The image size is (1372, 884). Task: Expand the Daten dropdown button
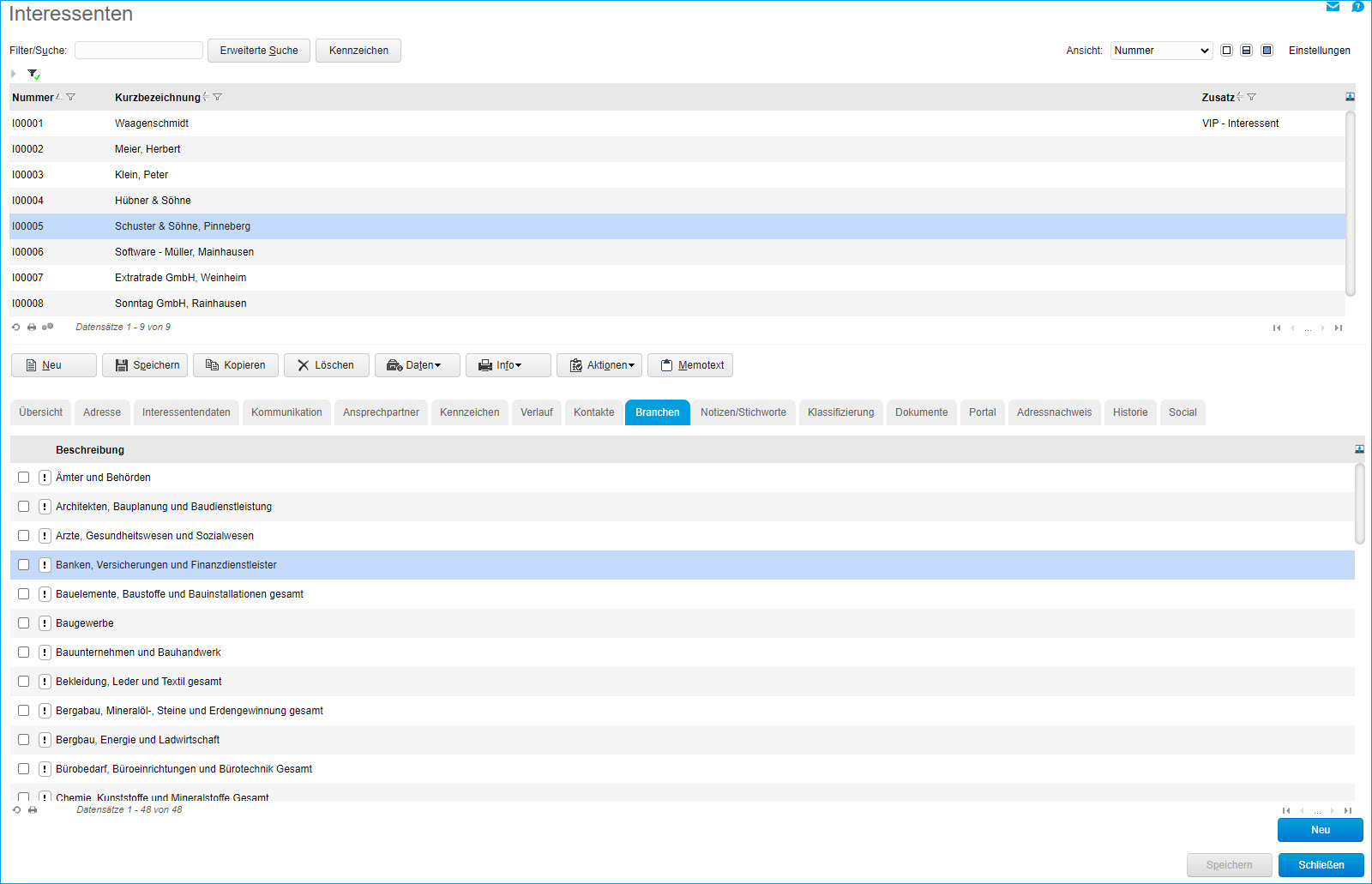point(418,364)
